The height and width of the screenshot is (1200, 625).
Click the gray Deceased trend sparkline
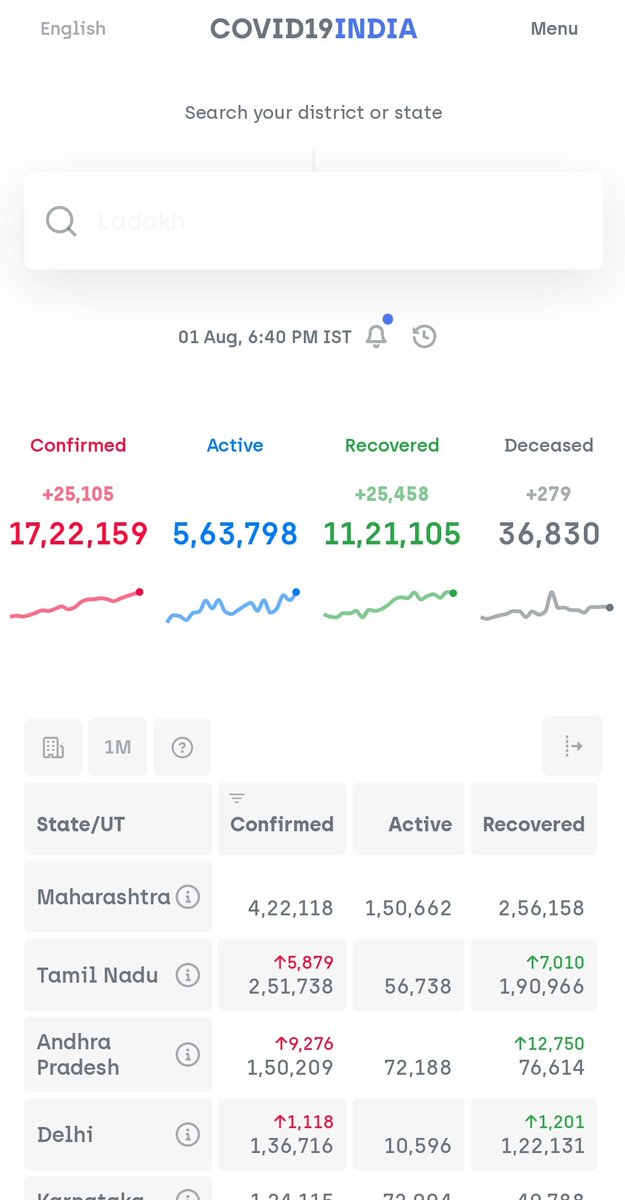tap(547, 606)
